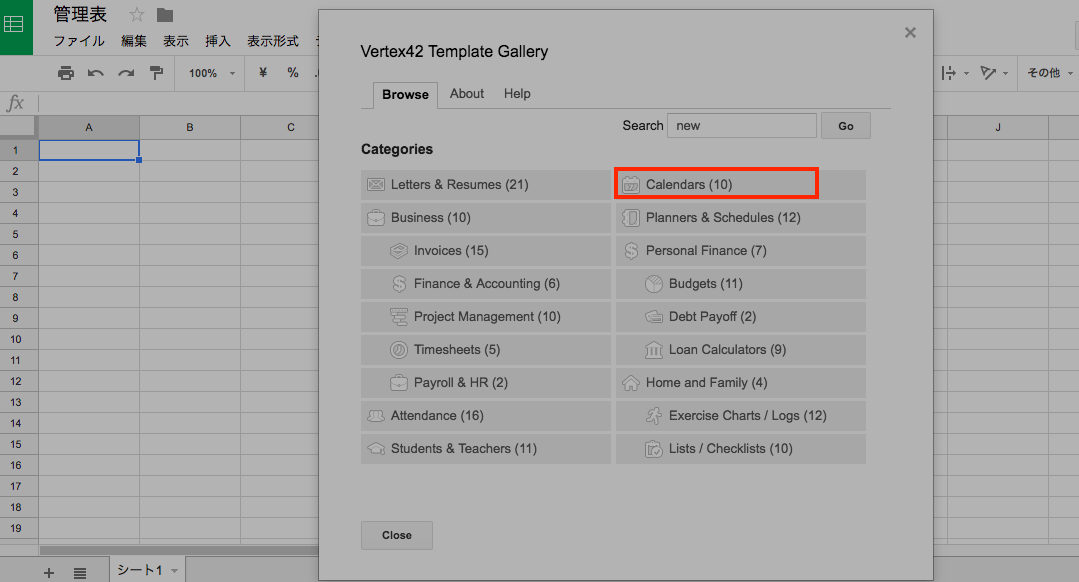Open the all sheets list icon
1079x582 pixels.
pyautogui.click(x=80, y=572)
